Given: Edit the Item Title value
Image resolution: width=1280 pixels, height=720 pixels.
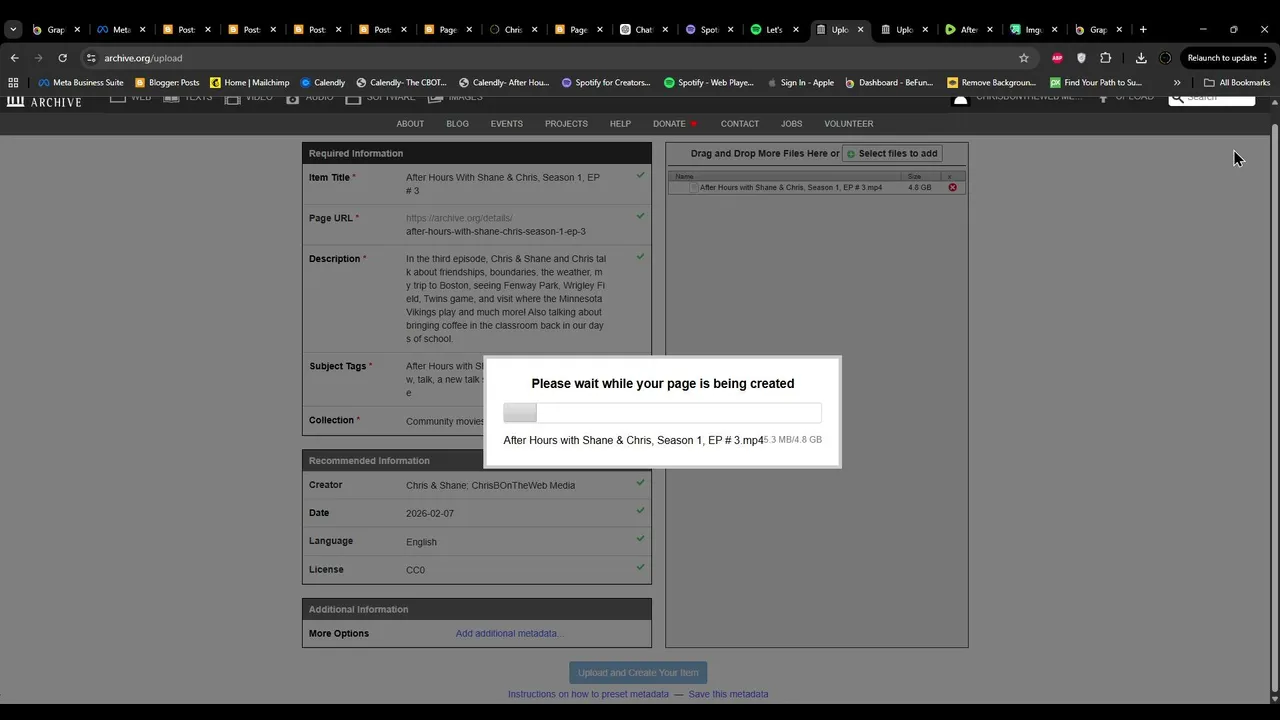Looking at the screenshot, I should point(505,184).
